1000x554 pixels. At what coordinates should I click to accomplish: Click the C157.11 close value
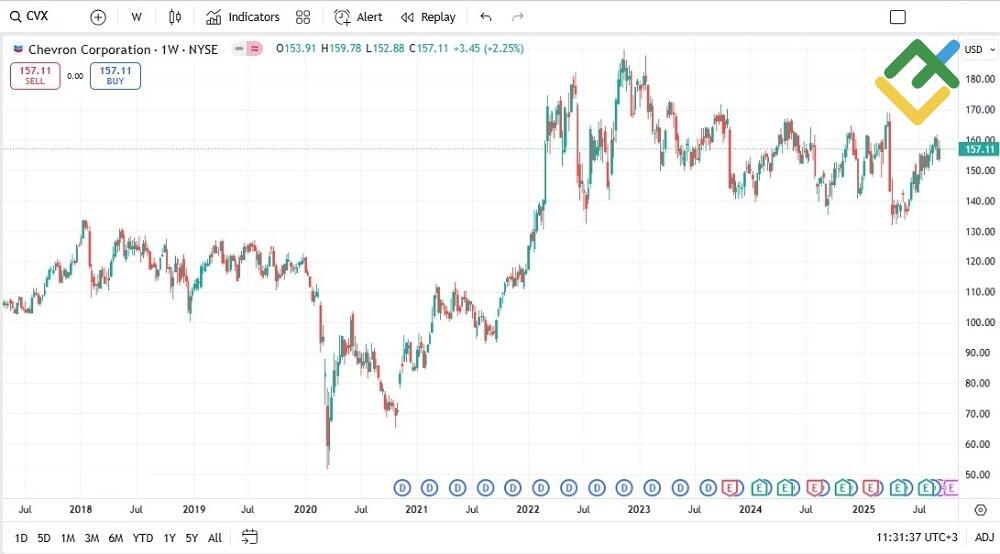click(429, 48)
